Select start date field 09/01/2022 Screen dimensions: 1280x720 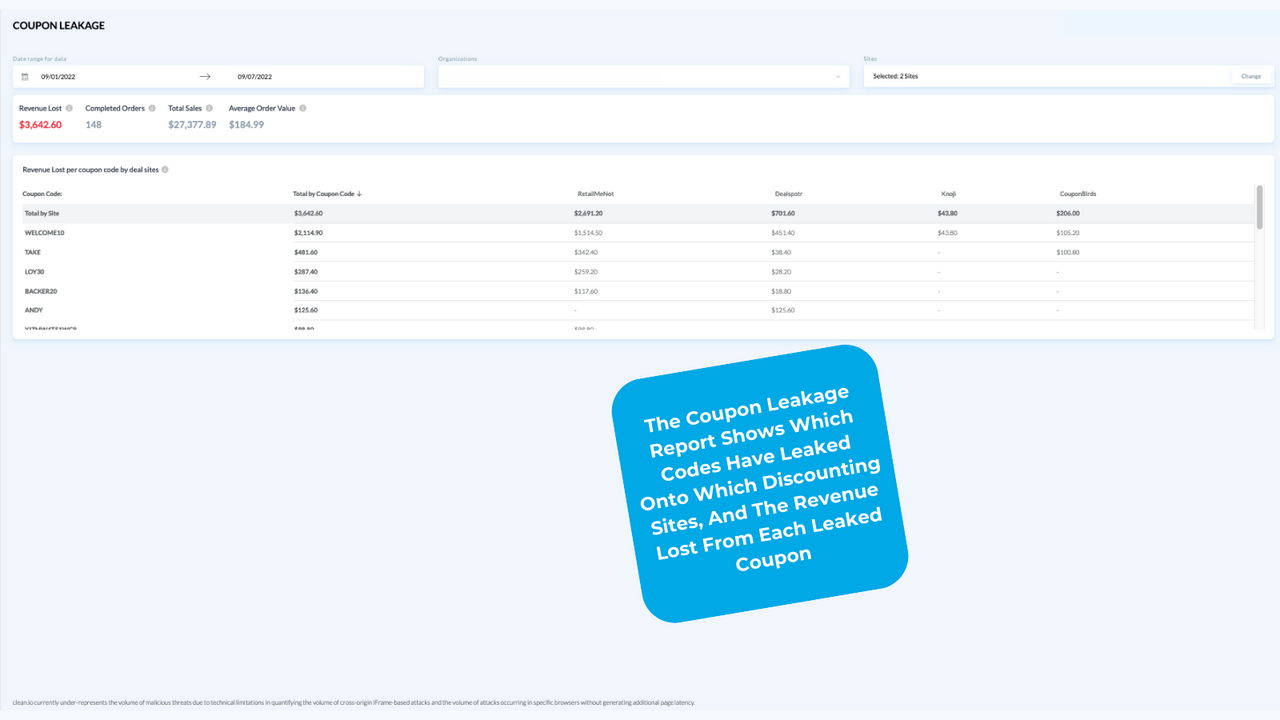pyautogui.click(x=59, y=76)
